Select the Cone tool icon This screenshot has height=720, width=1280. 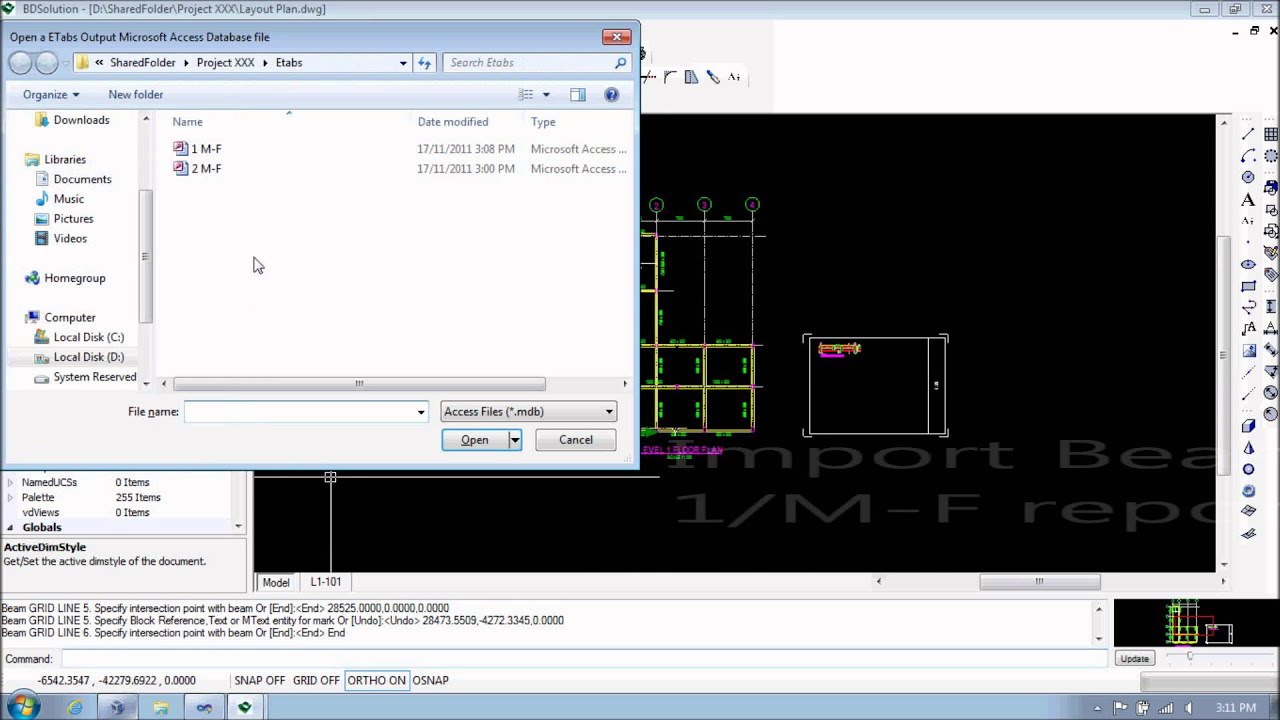pos(1248,448)
